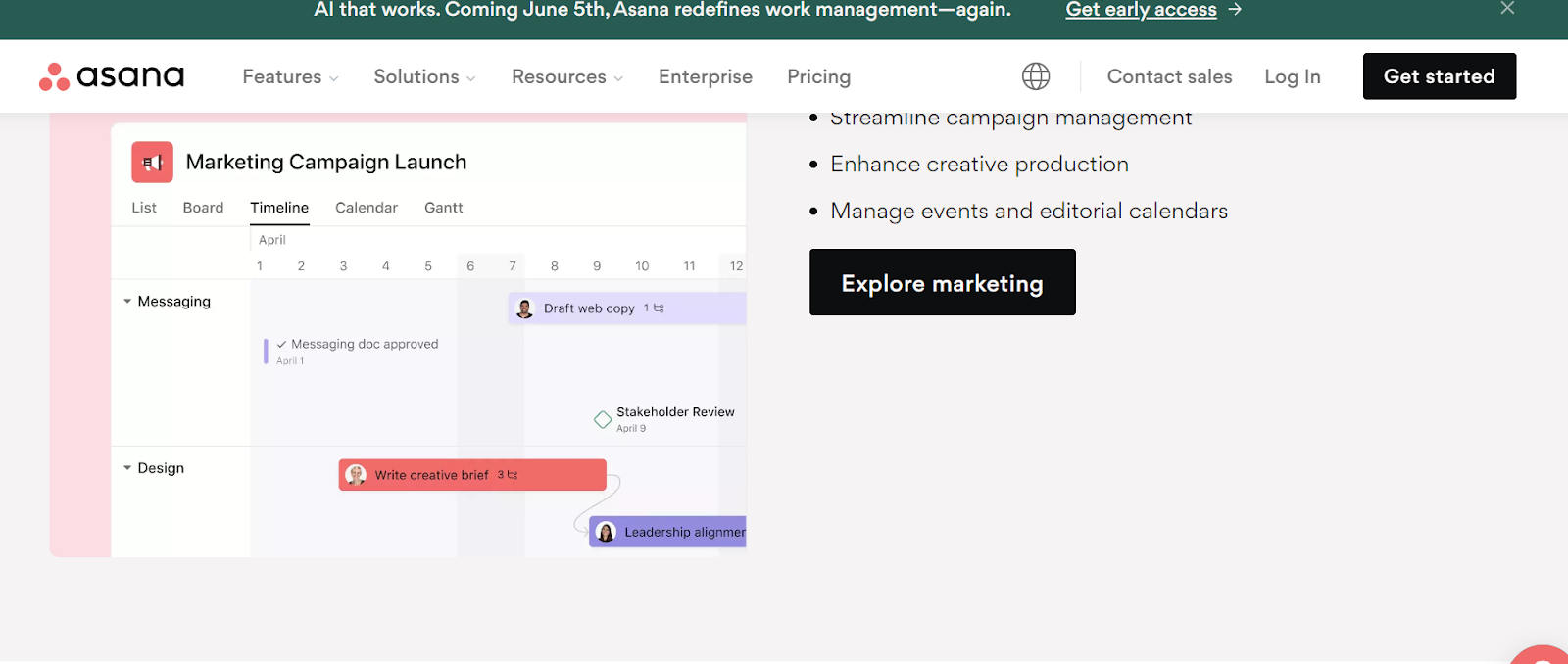Image resolution: width=1568 pixels, height=664 pixels.
Task: Switch to the List tab
Action: point(144,208)
